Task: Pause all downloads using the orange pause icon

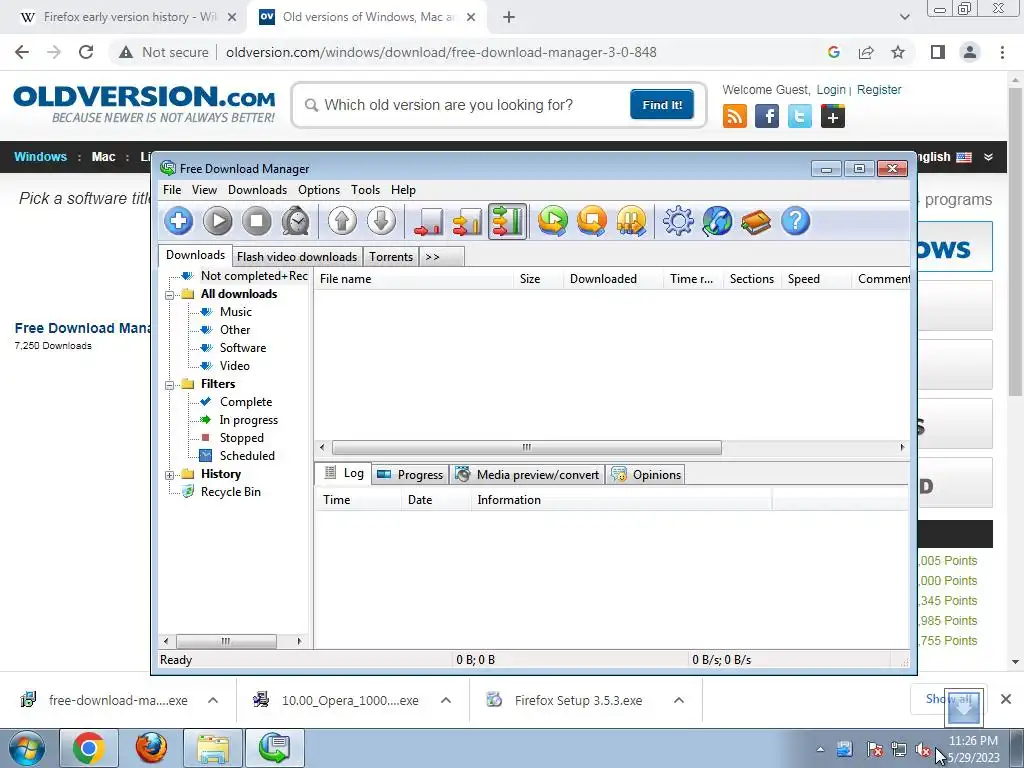Action: 631,221
